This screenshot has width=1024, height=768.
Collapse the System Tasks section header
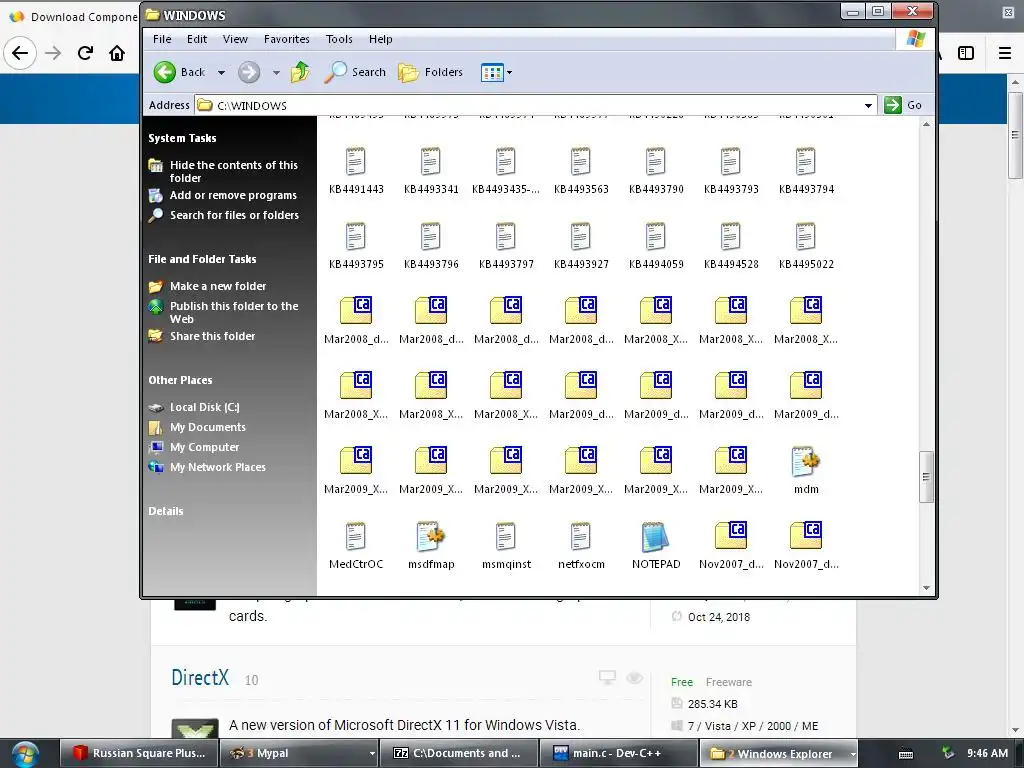coord(182,138)
